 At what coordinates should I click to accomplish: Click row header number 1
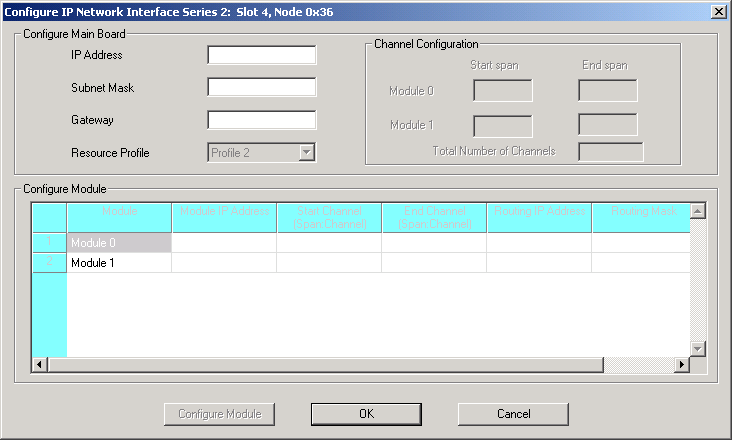tap(49, 242)
